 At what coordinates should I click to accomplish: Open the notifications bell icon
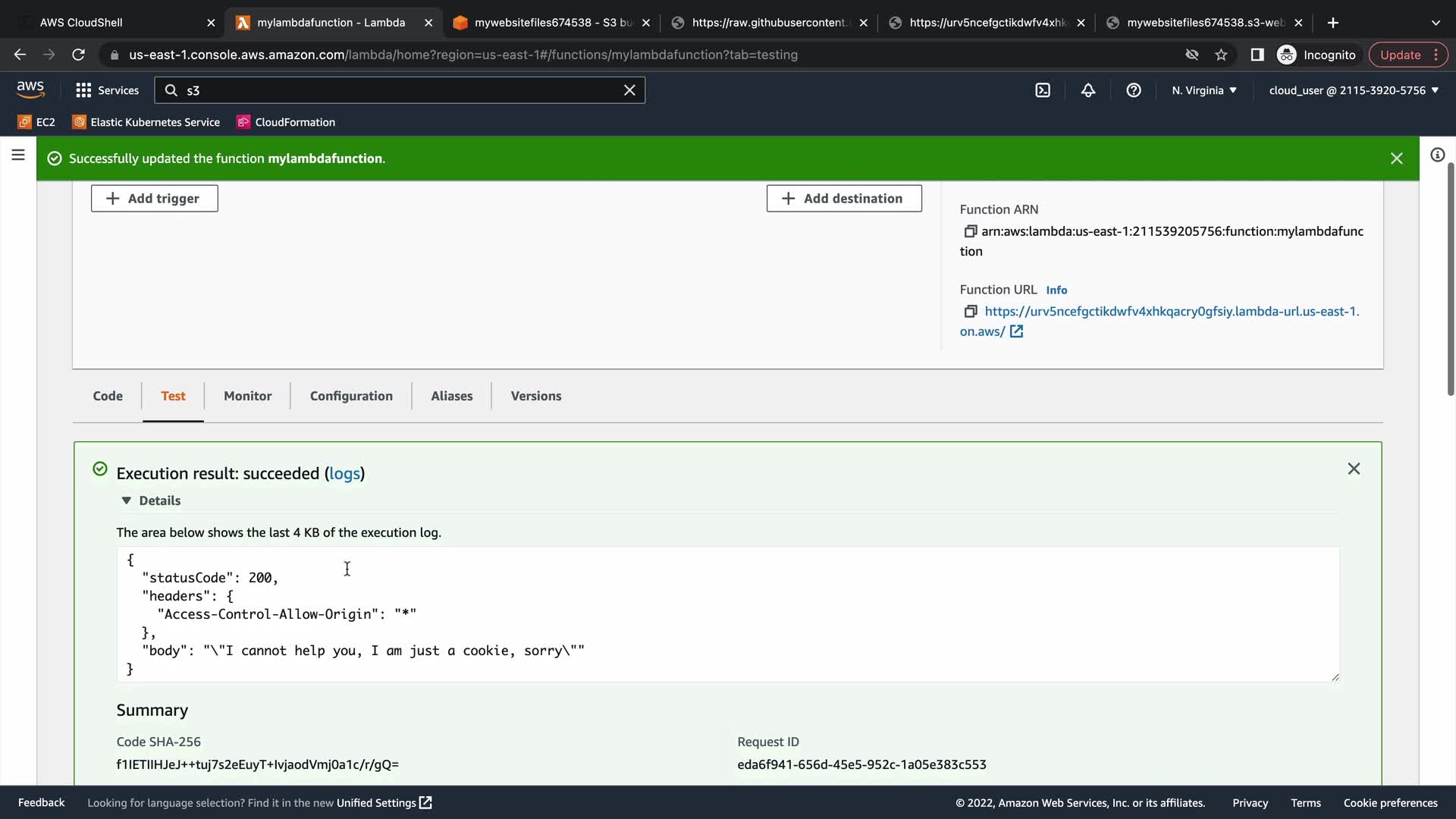pos(1088,90)
